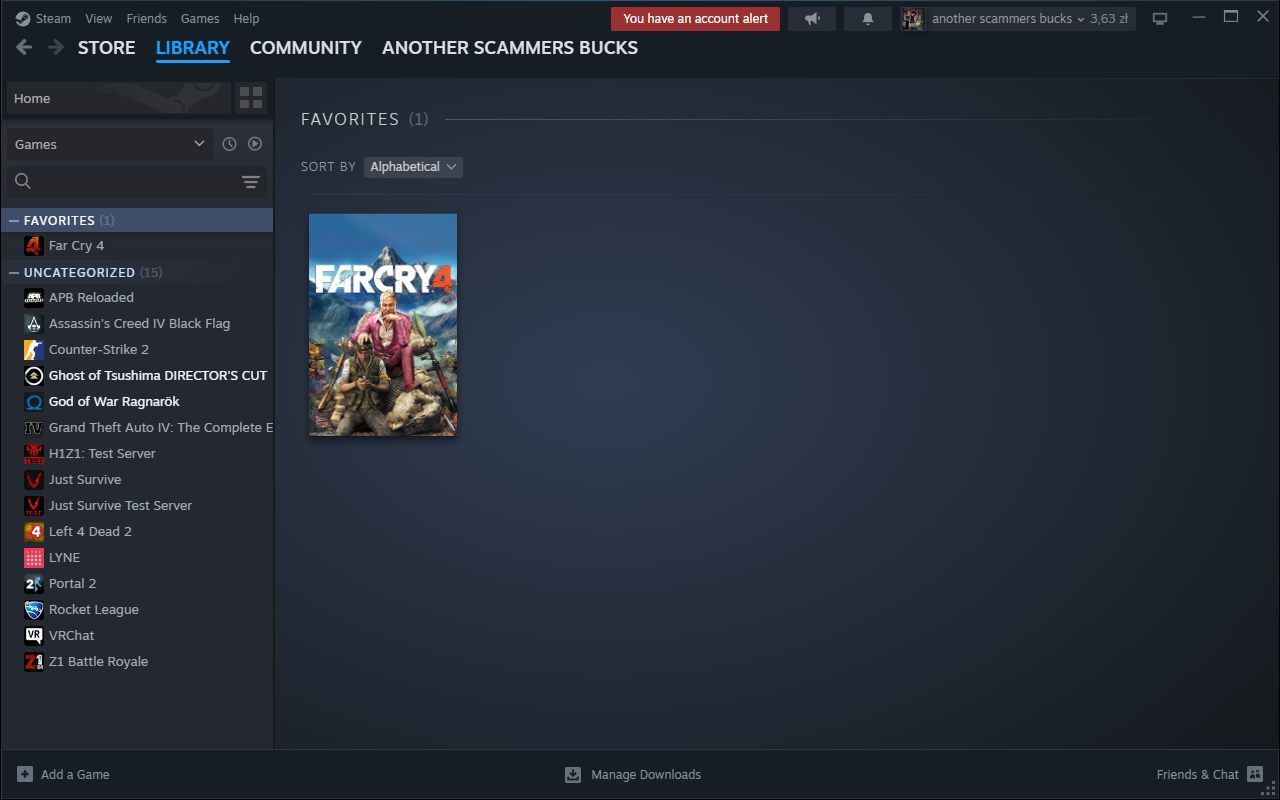Screen dimensions: 1280x800
Task: Click the Left 4 Dead 2 icon
Action: pyautogui.click(x=34, y=531)
